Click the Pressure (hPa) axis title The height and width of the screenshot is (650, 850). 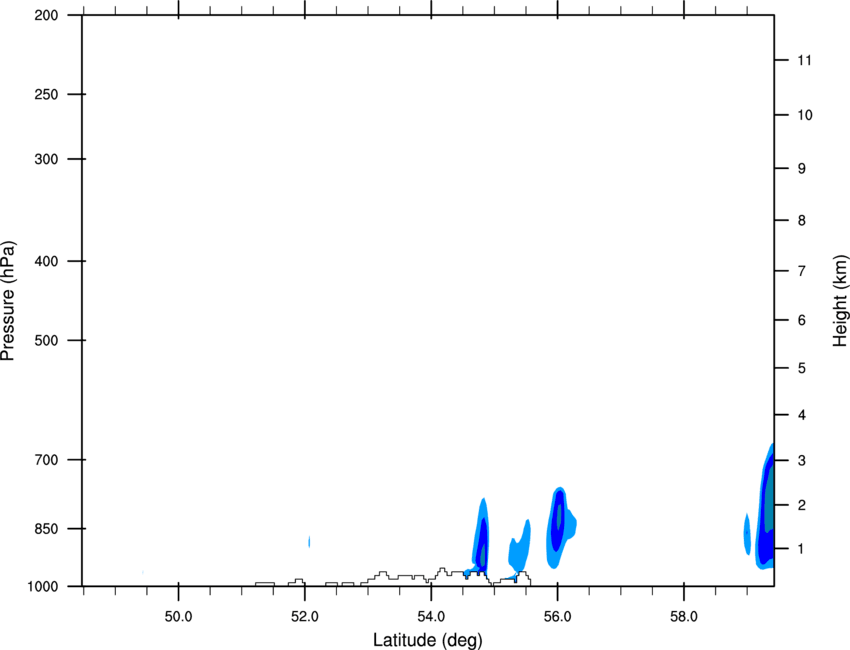tap(8, 301)
